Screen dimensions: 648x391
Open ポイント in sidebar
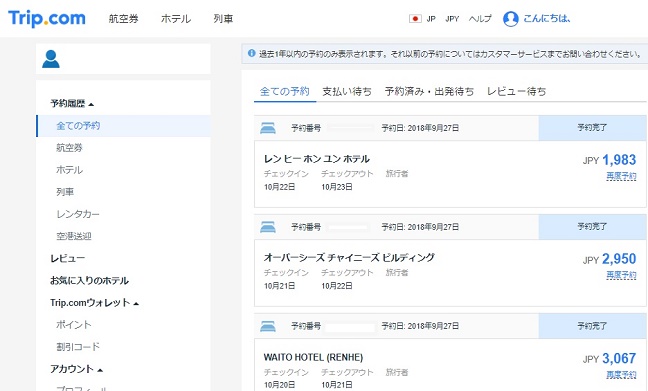click(x=74, y=325)
